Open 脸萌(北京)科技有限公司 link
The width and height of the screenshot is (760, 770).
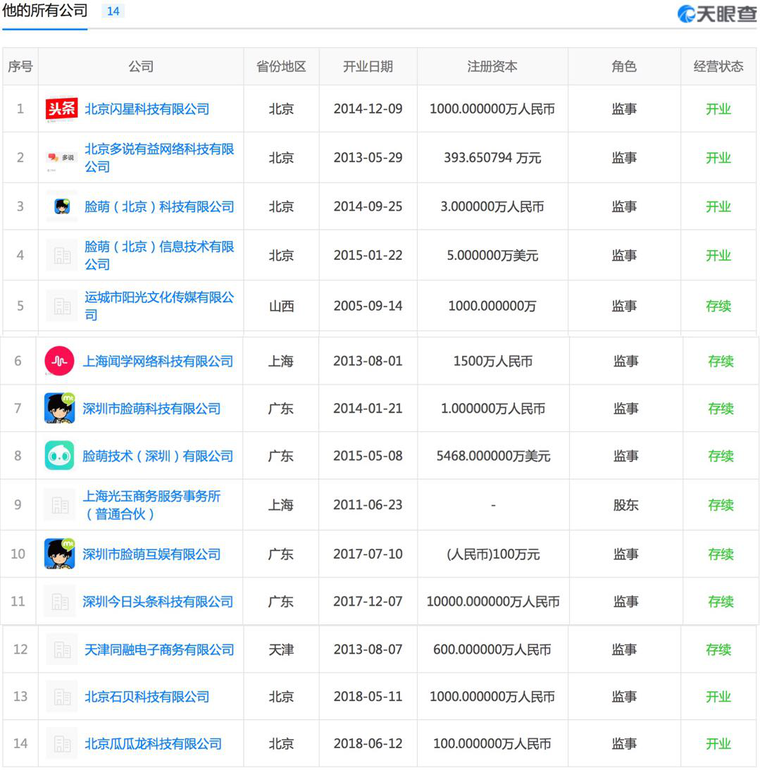coord(159,206)
